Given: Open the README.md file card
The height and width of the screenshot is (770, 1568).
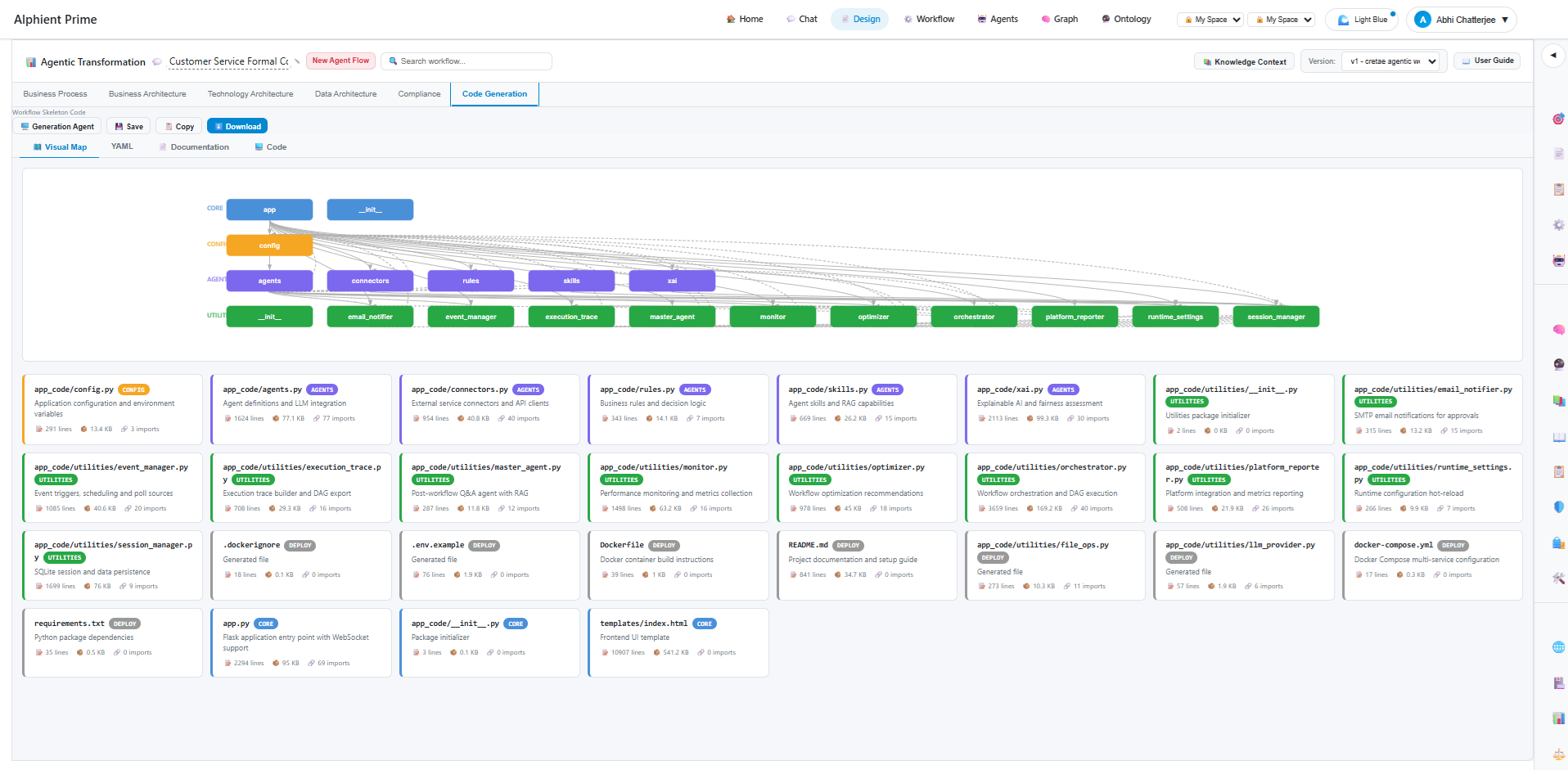Looking at the screenshot, I should click(x=867, y=565).
